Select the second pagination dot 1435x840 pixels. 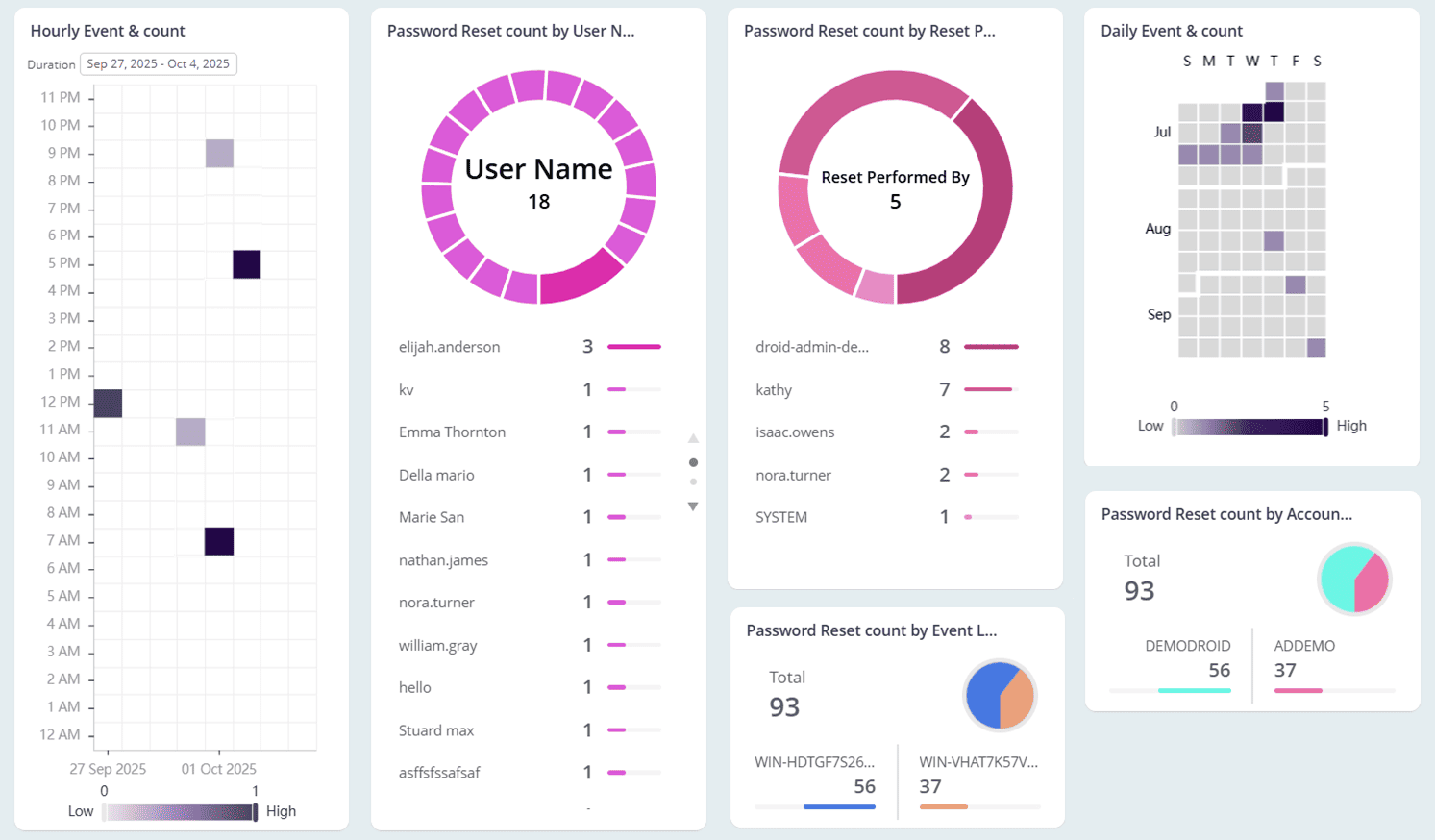[x=693, y=482]
